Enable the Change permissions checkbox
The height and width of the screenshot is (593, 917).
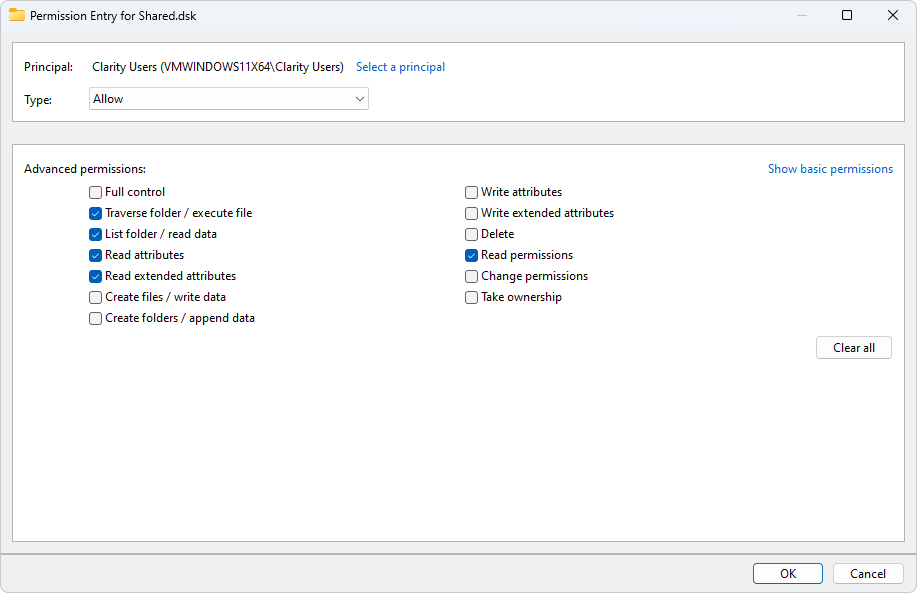(x=471, y=277)
